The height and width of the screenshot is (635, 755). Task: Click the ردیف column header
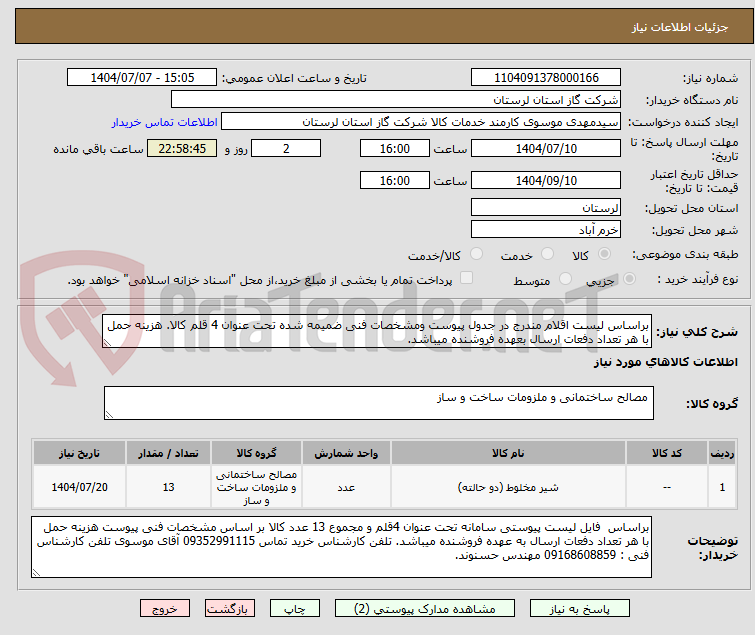click(722, 453)
